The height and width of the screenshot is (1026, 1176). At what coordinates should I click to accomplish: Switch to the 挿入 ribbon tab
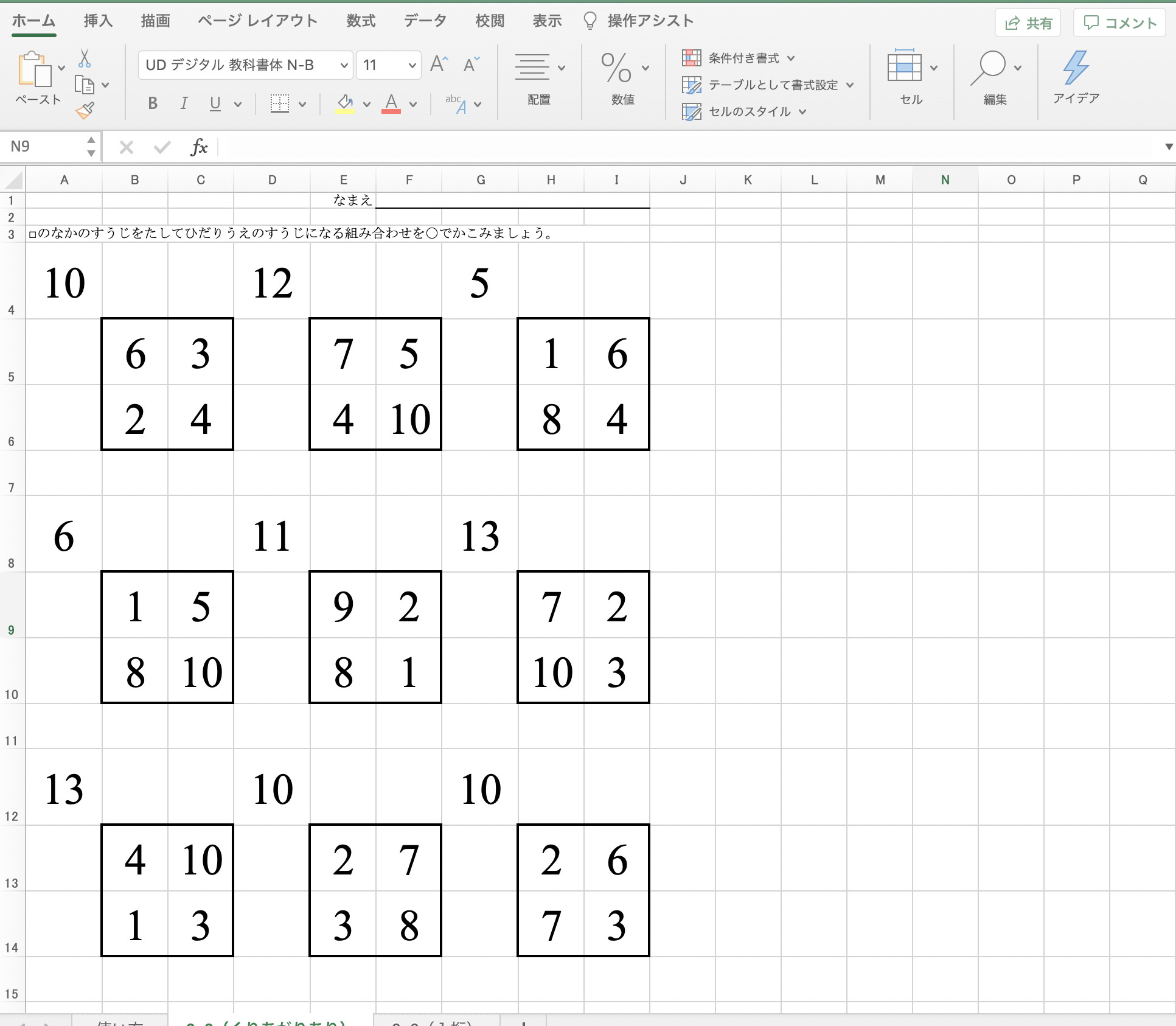pos(98,21)
